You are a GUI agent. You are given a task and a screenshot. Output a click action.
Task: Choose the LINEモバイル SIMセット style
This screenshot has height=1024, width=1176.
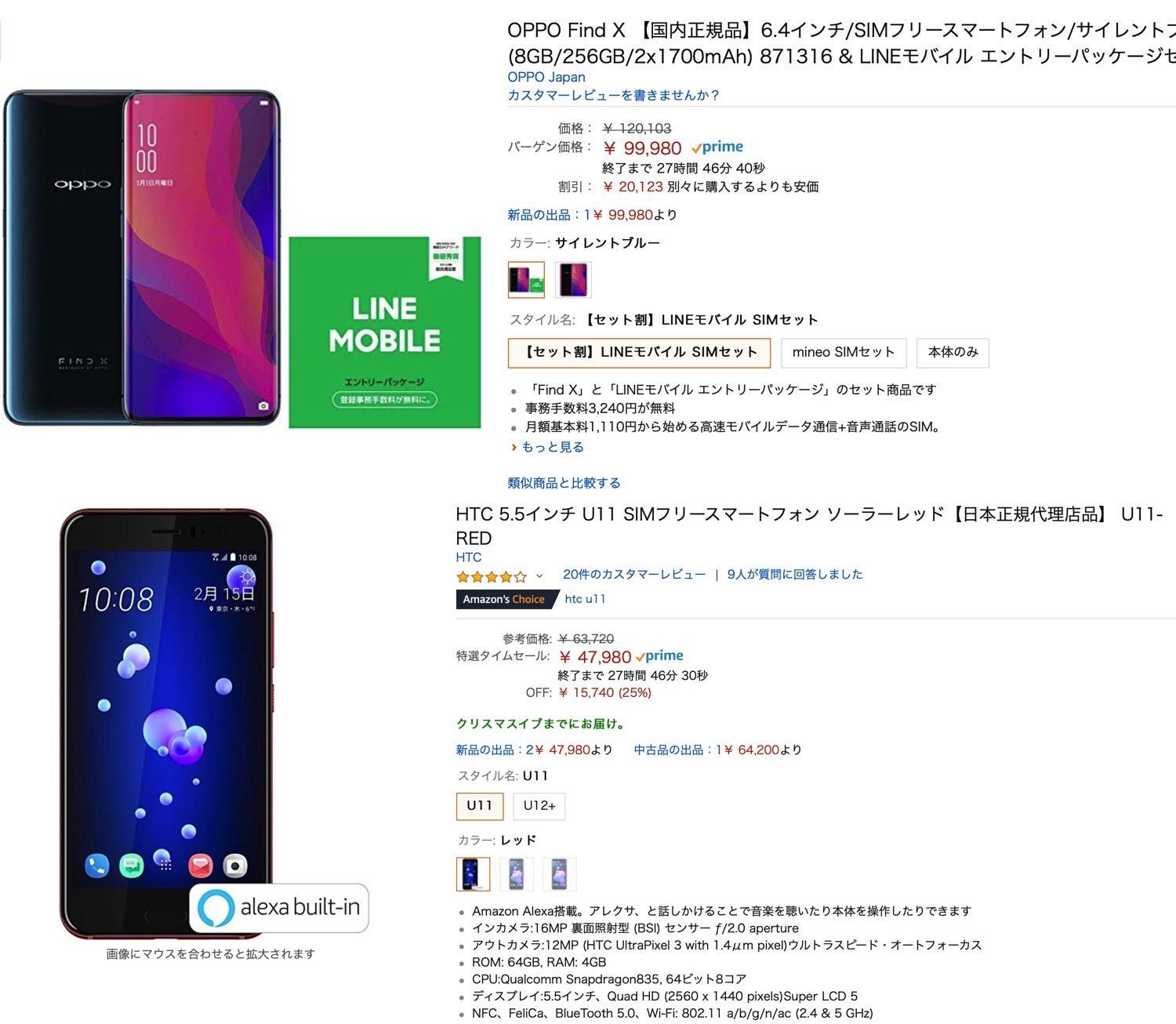(x=639, y=353)
